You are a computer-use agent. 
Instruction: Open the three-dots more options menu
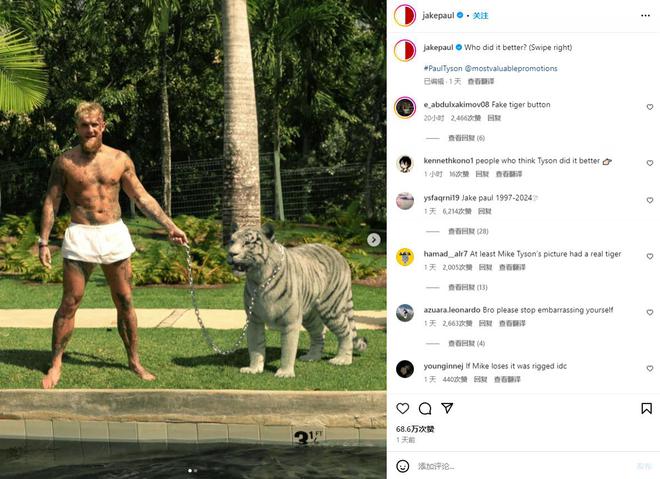coord(645,16)
